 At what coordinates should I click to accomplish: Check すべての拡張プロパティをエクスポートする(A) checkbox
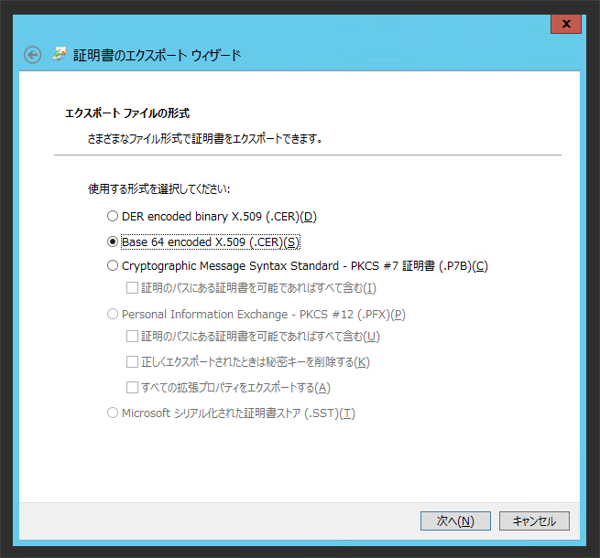click(x=132, y=388)
